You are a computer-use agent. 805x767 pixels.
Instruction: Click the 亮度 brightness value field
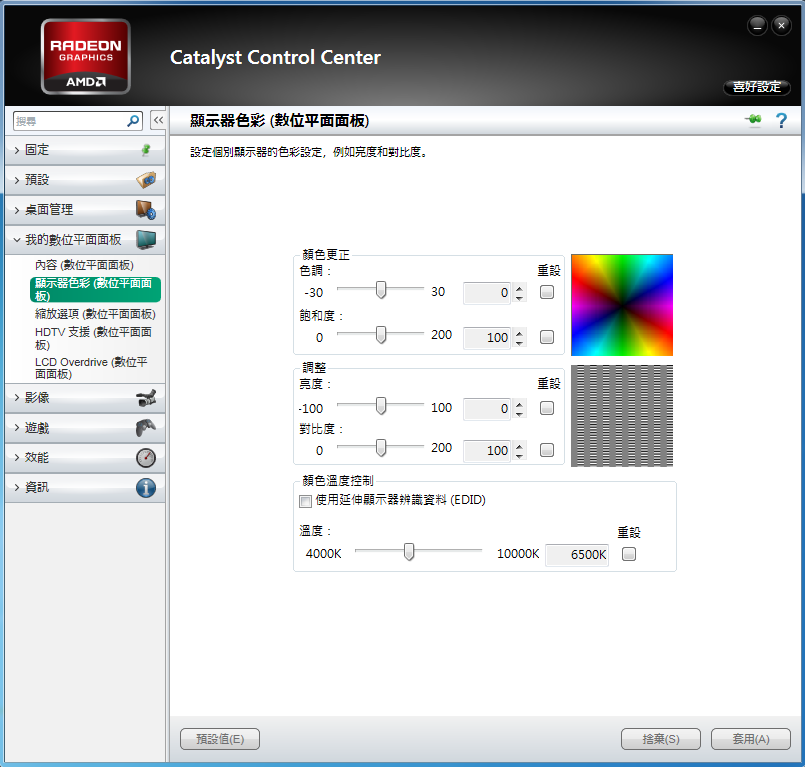[487, 409]
